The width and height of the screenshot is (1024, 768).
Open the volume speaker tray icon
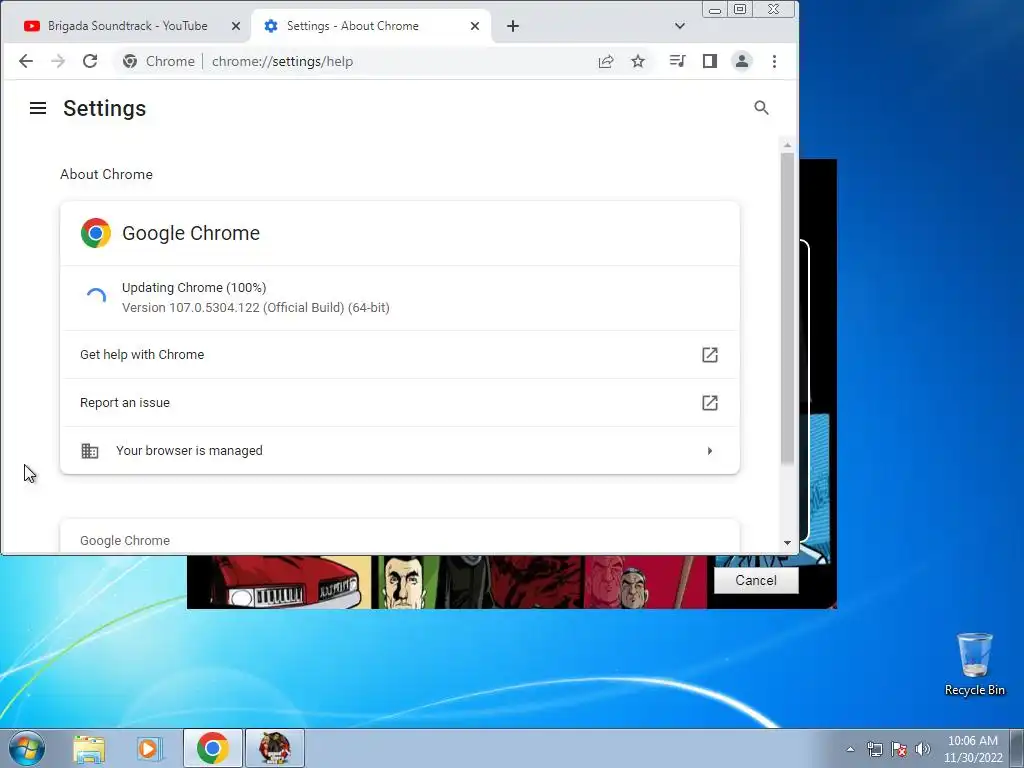tap(923, 749)
